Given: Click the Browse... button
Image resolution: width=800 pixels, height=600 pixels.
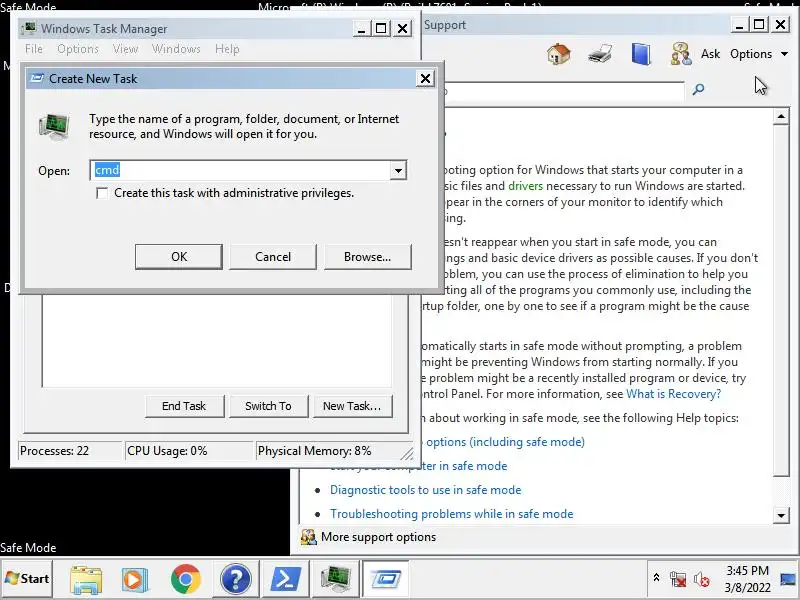Looking at the screenshot, I should (x=367, y=257).
